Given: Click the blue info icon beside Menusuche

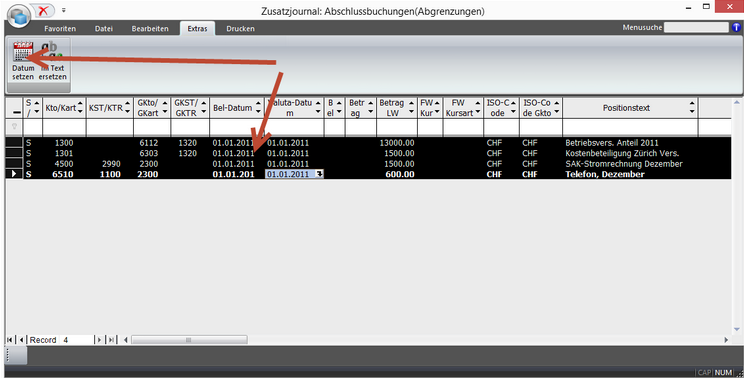Looking at the screenshot, I should (736, 28).
